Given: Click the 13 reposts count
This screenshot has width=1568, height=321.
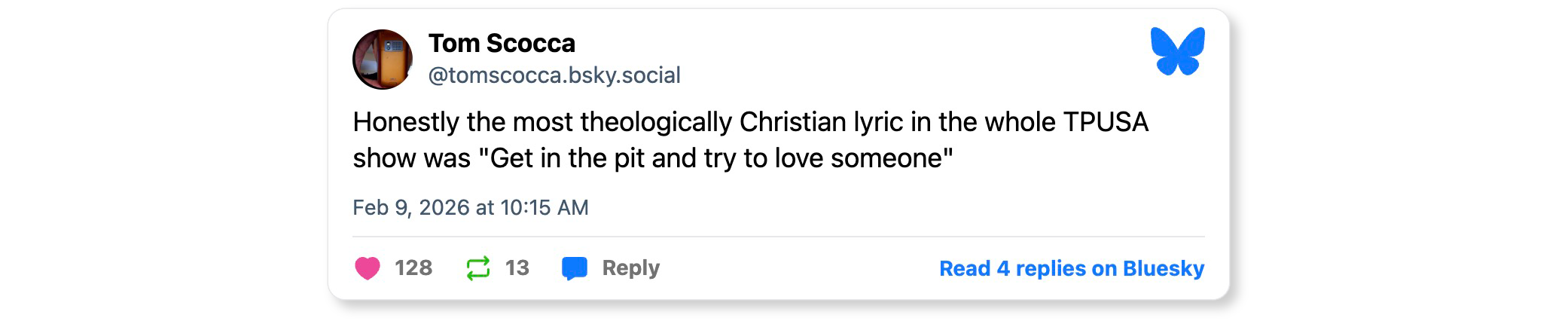Looking at the screenshot, I should coord(517,268).
